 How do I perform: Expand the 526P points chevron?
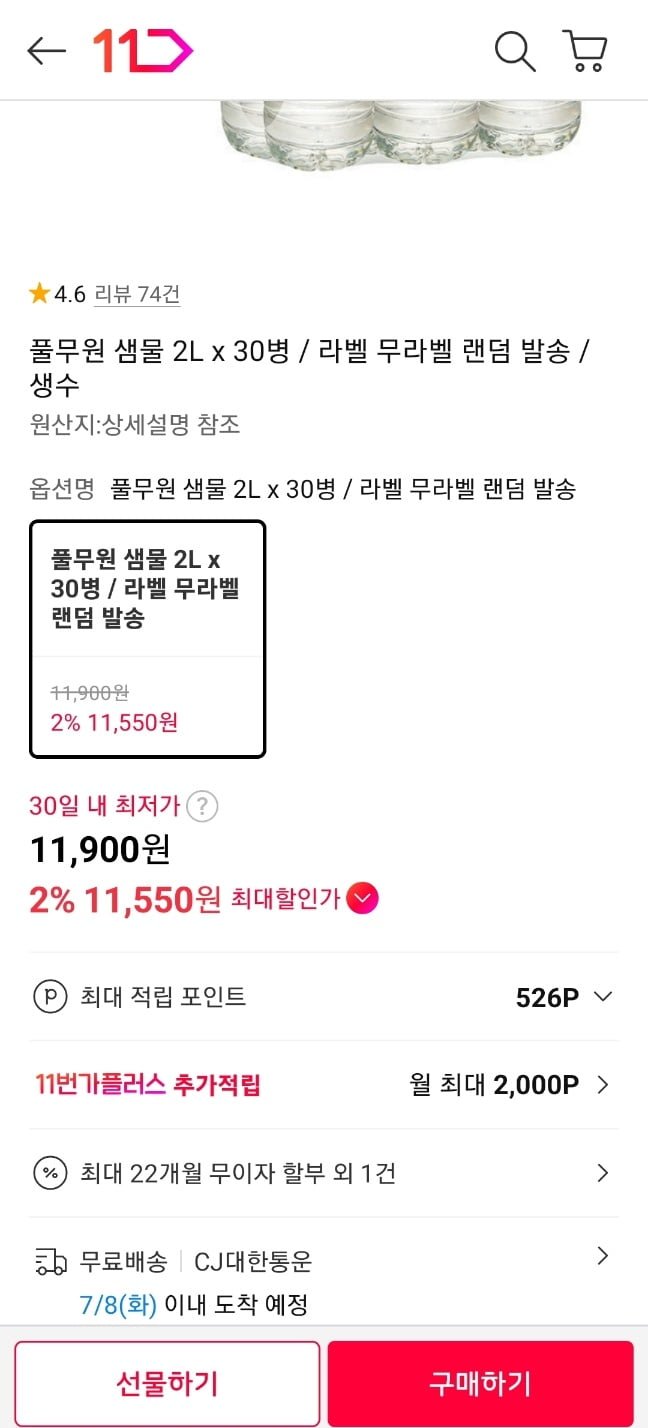pos(602,997)
